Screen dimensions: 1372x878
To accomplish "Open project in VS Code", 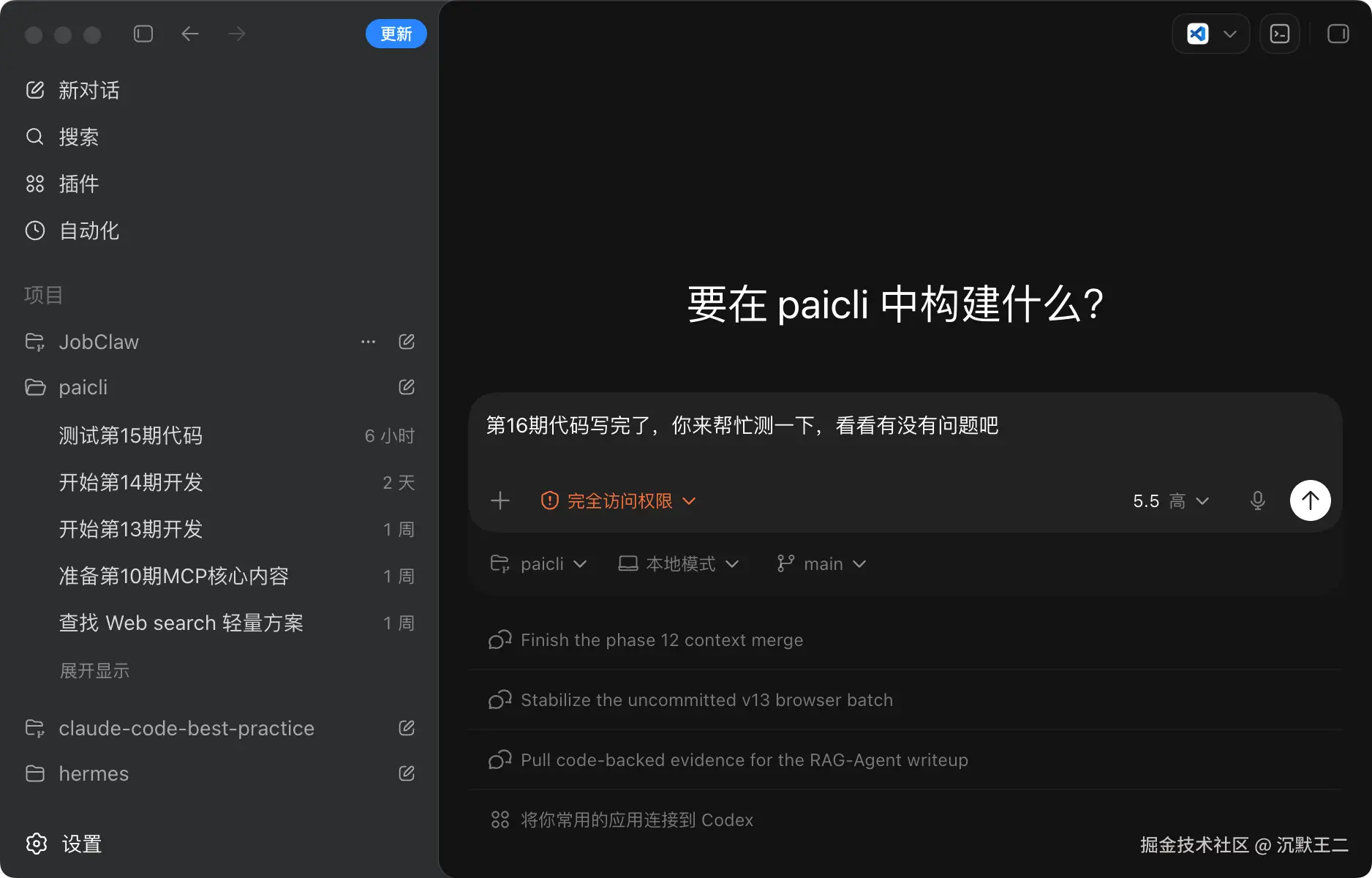I will [1198, 34].
